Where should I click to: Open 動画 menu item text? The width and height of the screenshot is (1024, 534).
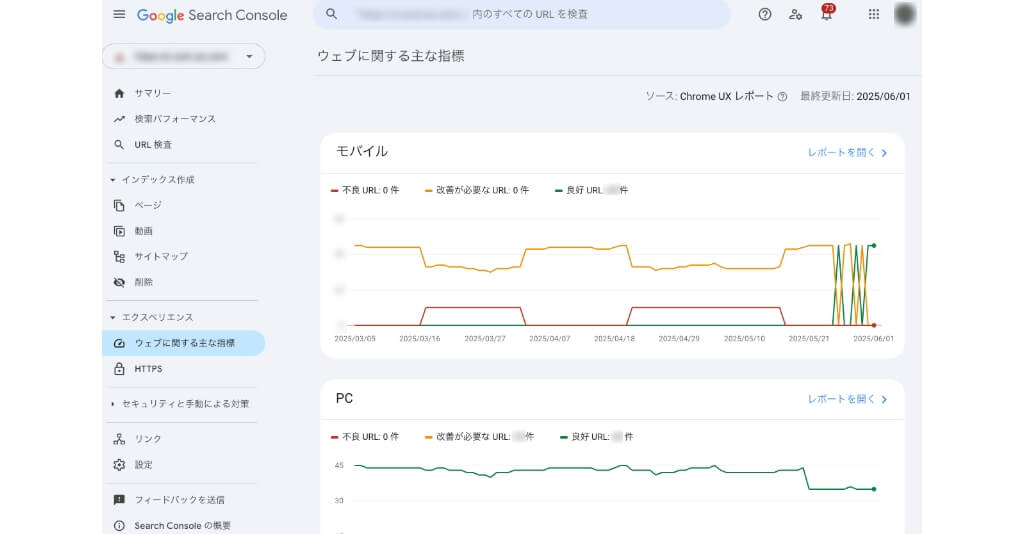(x=144, y=231)
